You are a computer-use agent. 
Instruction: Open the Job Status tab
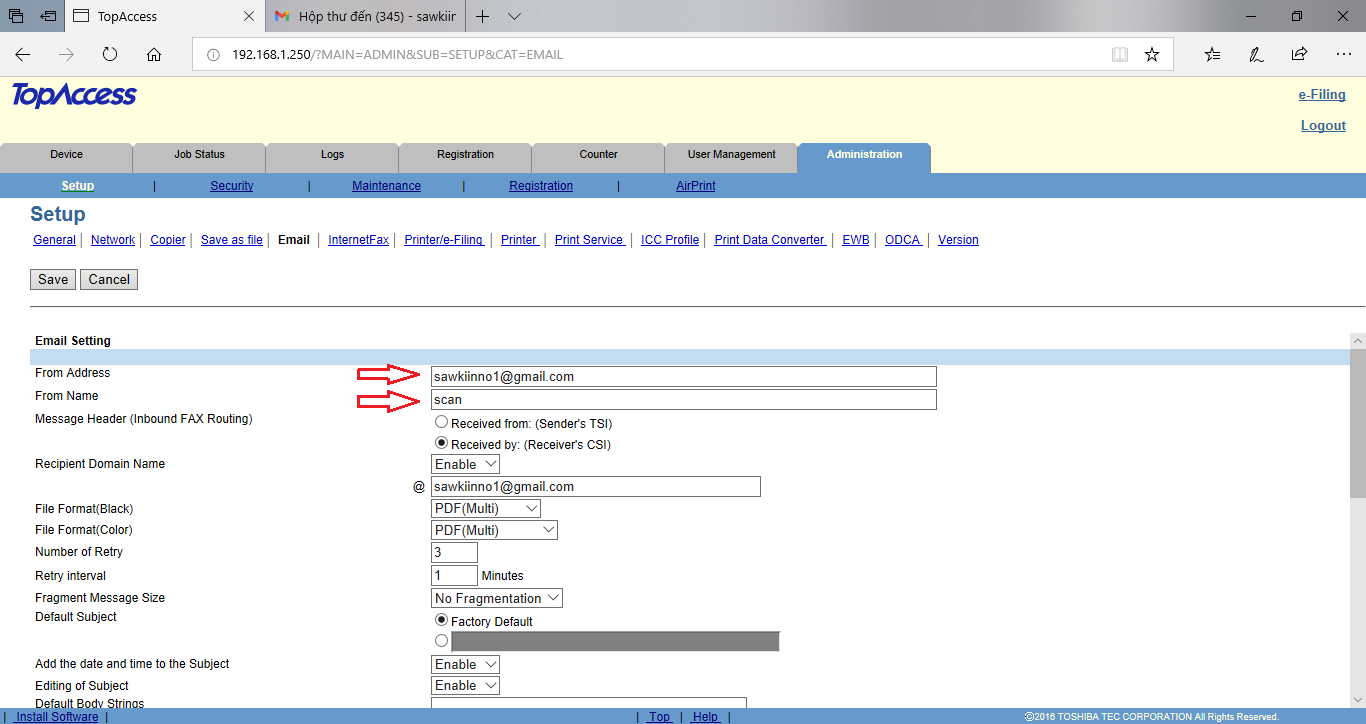tap(199, 155)
